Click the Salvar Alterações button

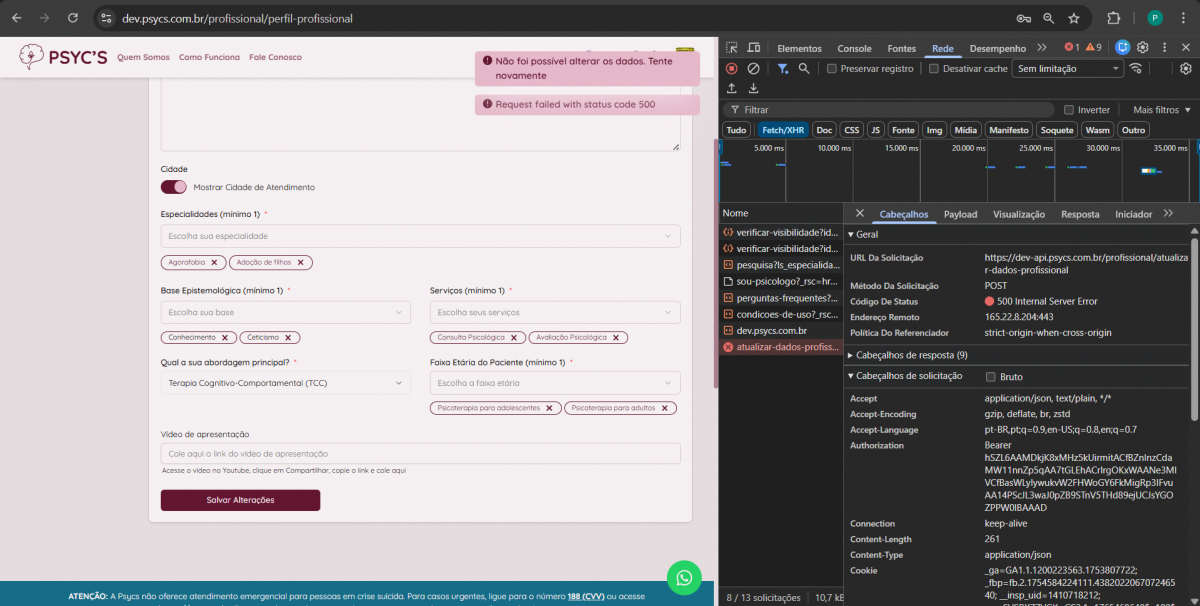240,500
